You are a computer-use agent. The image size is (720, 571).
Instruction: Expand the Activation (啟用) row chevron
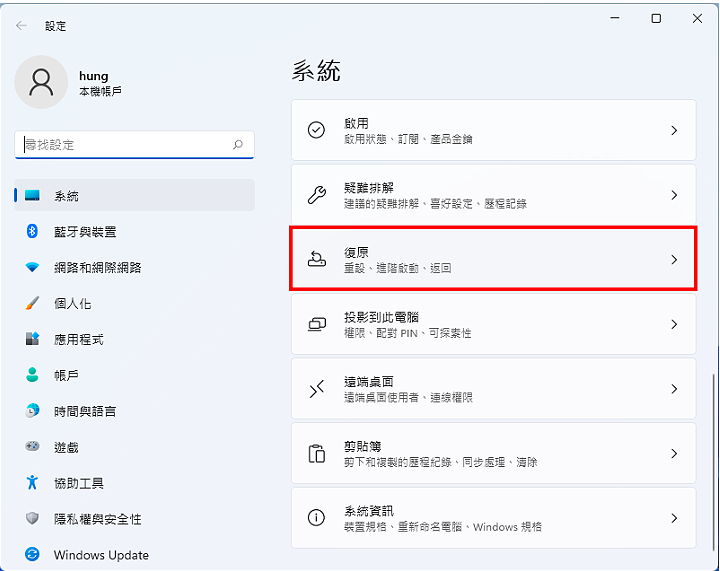674,130
